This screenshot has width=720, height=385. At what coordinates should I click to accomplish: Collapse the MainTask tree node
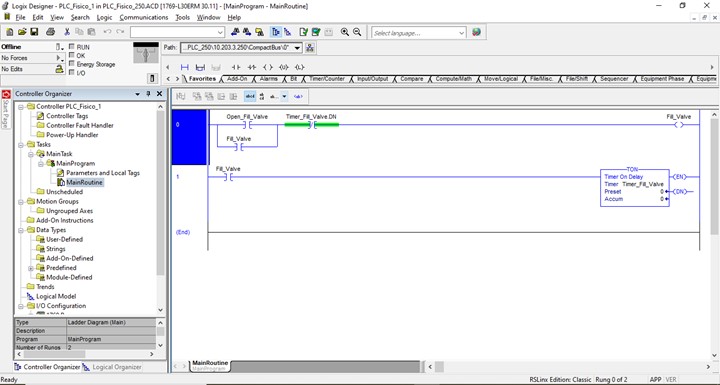click(x=31, y=154)
